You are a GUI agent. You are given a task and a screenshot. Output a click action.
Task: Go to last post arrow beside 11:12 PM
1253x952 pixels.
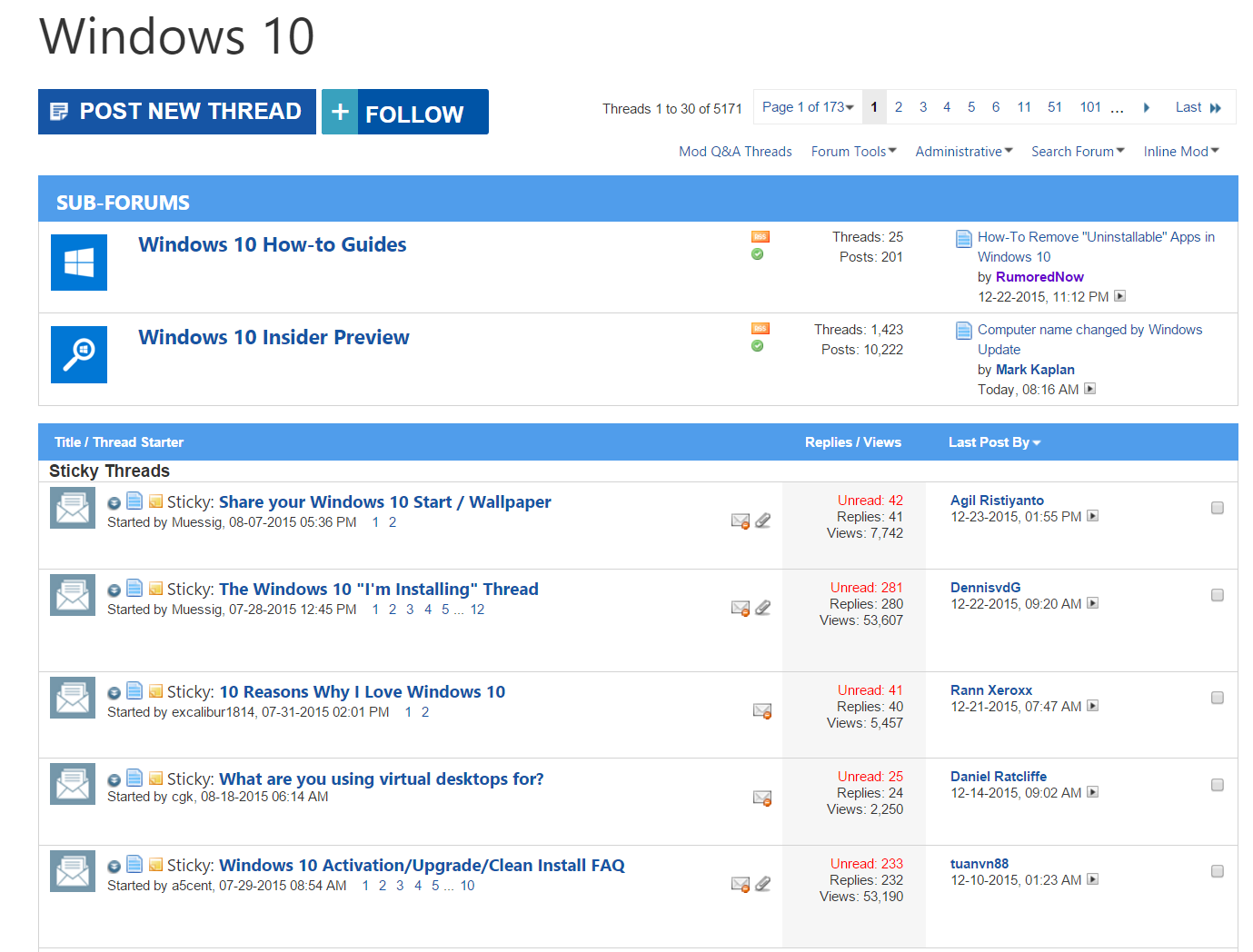[x=1120, y=296]
